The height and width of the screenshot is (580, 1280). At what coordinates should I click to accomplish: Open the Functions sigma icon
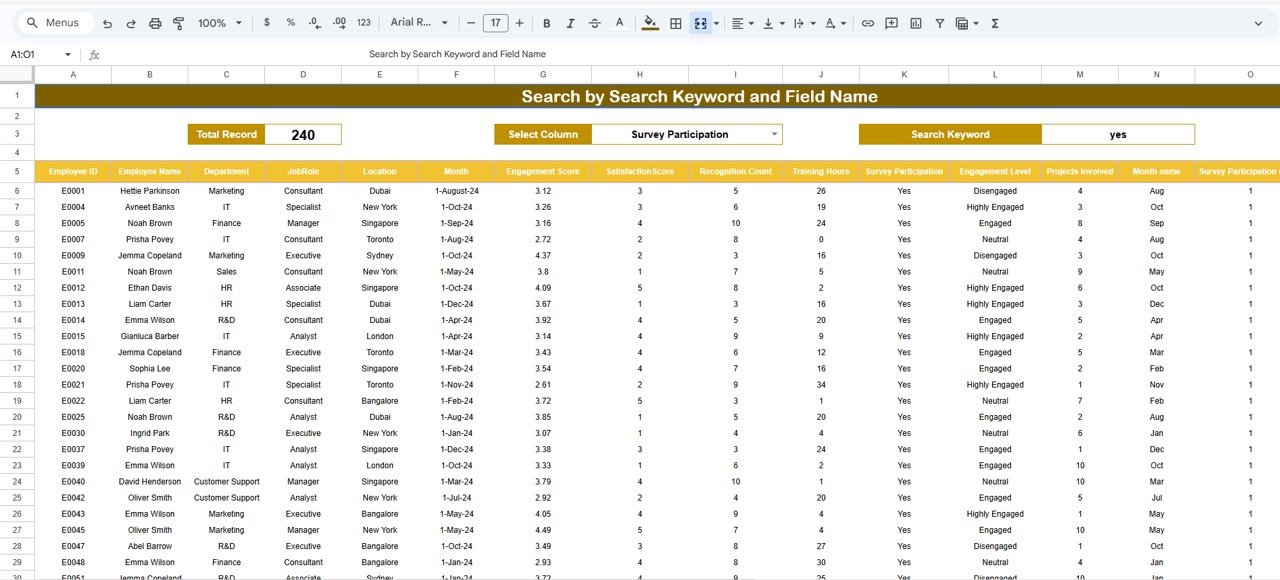[x=995, y=22]
